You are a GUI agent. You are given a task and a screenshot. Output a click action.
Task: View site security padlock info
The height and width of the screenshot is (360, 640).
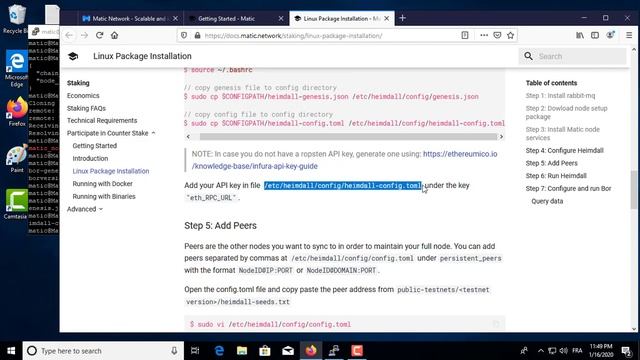[197, 36]
